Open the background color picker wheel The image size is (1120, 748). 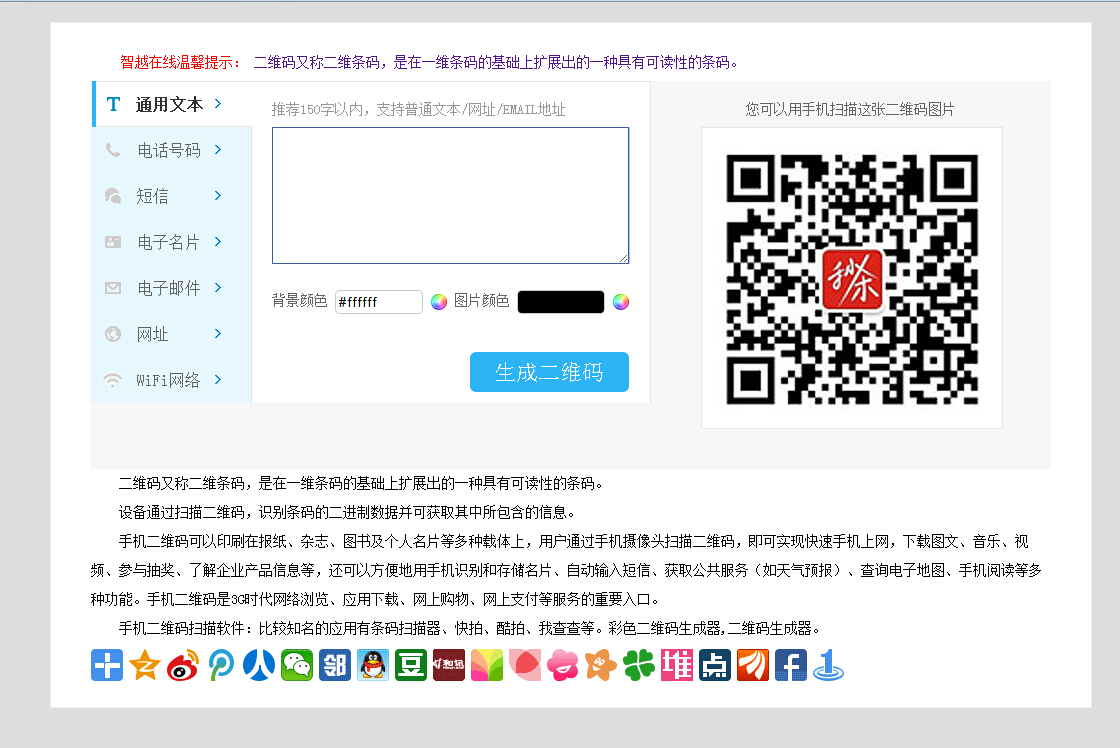(439, 302)
